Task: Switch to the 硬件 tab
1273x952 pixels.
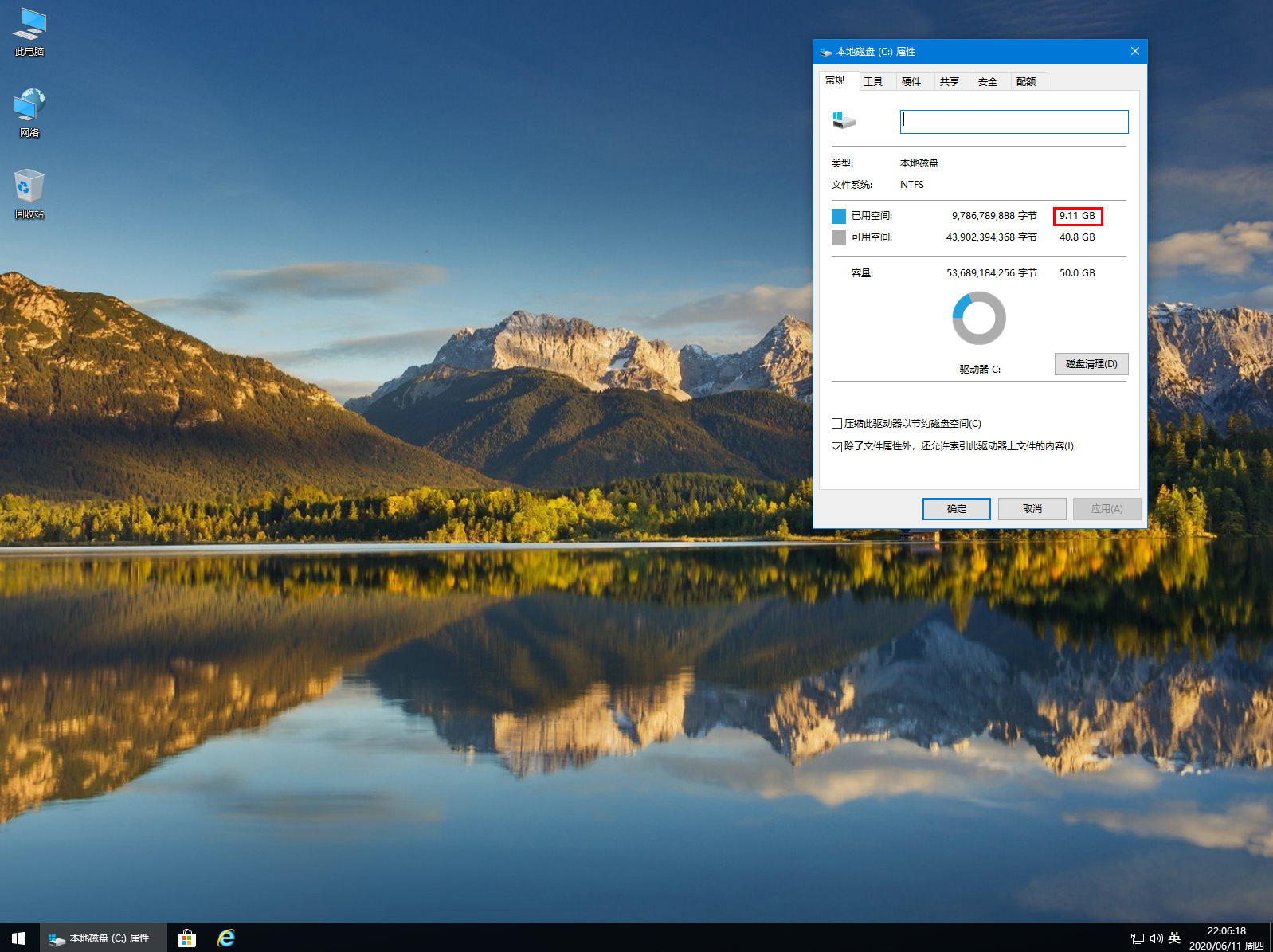Action: click(911, 81)
